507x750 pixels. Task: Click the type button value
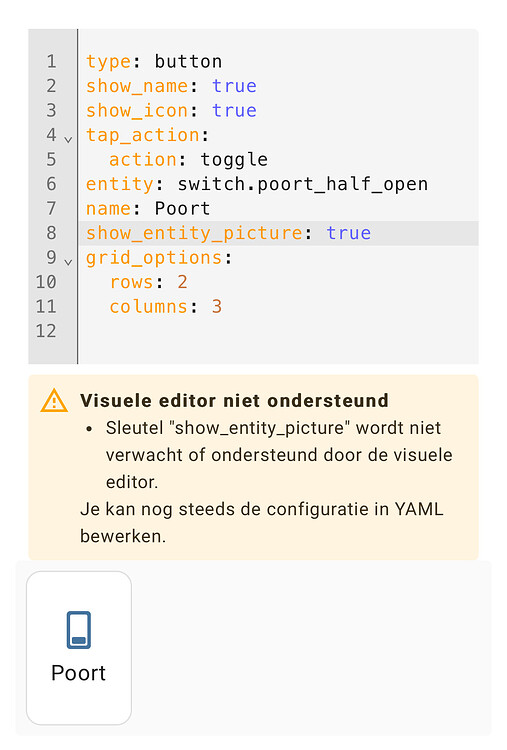click(x=188, y=62)
